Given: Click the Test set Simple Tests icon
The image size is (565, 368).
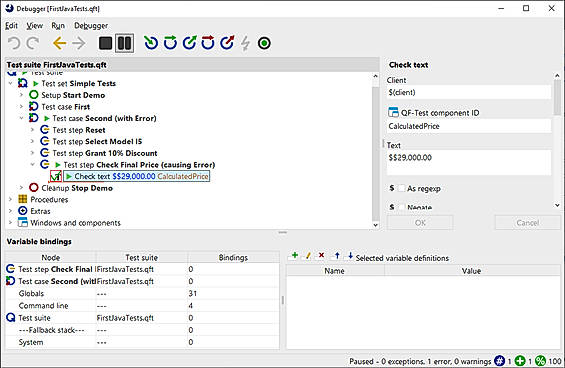Looking at the screenshot, I should point(23,83).
